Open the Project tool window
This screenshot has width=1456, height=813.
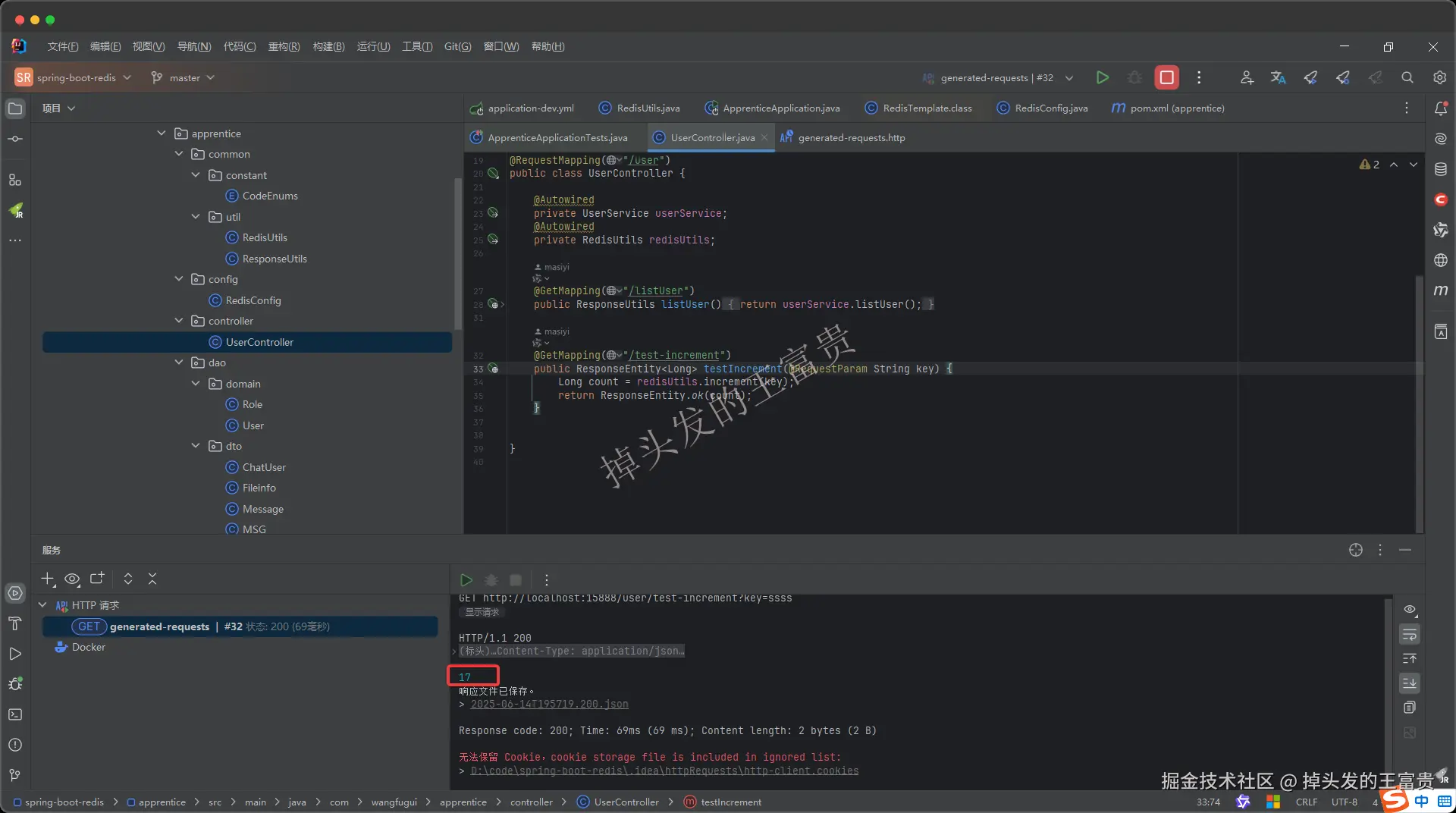point(15,108)
